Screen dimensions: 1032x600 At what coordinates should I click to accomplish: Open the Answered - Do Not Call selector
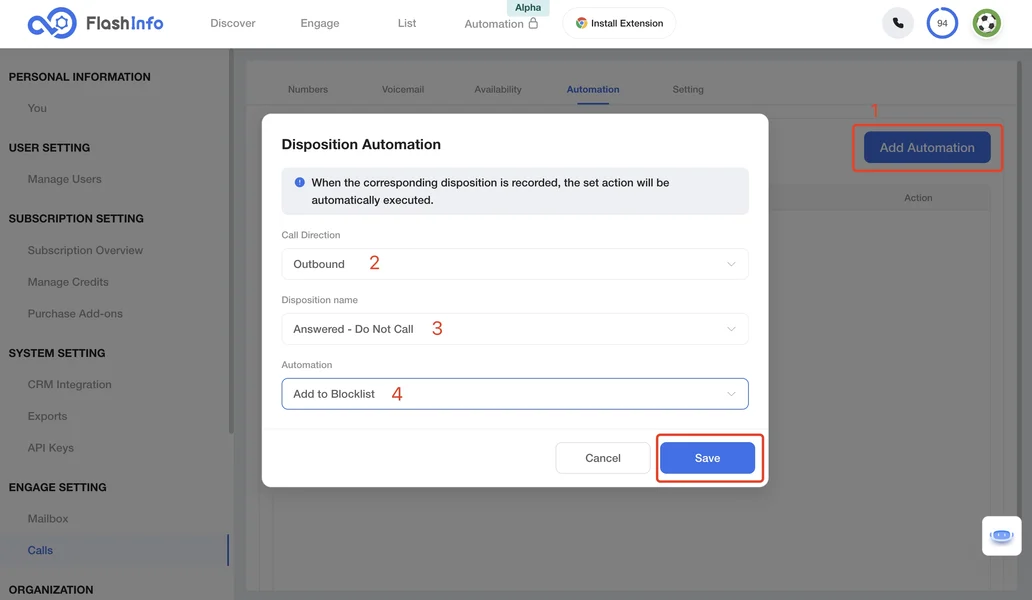[515, 329]
